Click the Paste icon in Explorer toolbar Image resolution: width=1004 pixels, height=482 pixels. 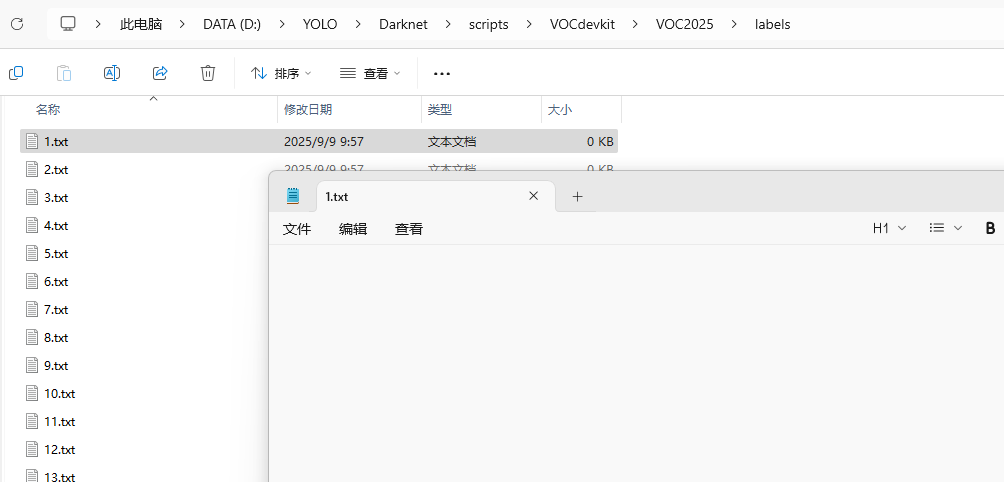pyautogui.click(x=64, y=73)
